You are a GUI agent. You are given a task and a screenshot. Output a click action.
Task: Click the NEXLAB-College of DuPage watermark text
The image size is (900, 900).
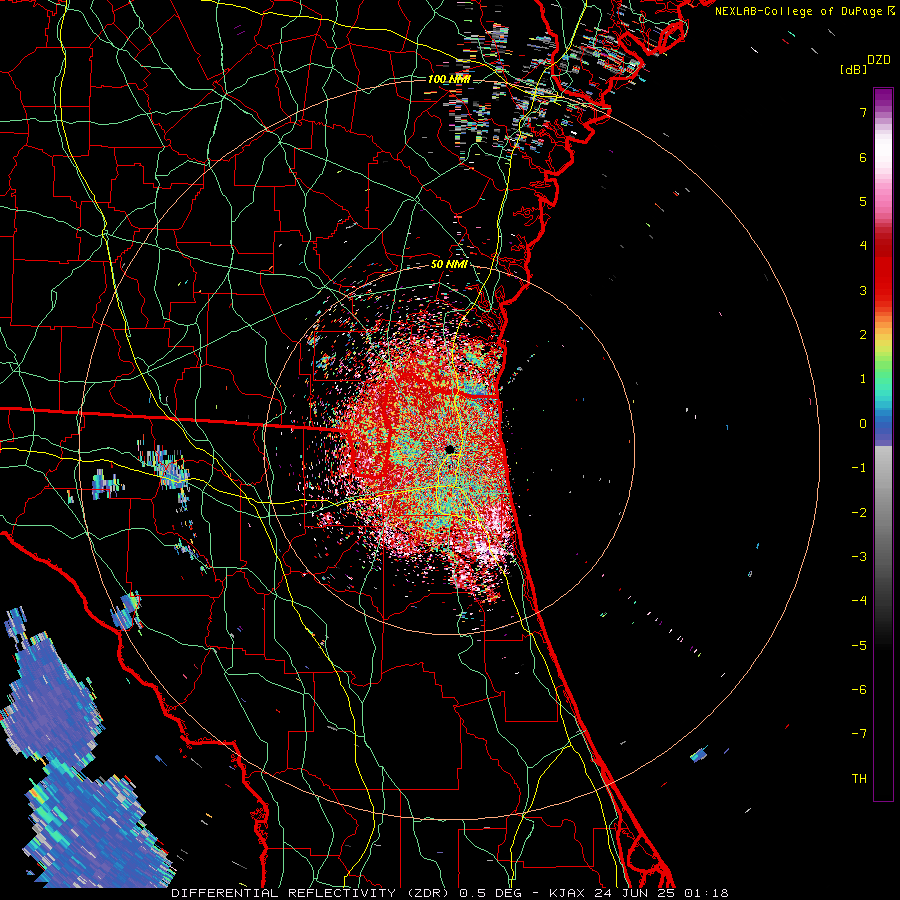tap(800, 11)
